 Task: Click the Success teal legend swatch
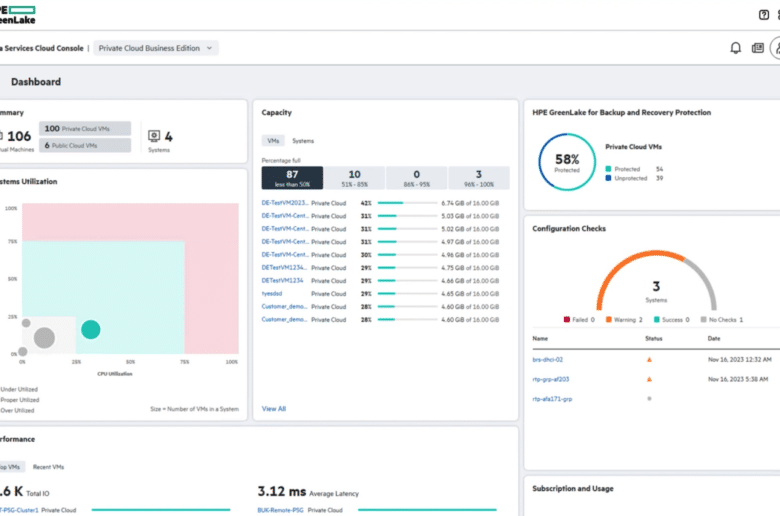point(657,319)
